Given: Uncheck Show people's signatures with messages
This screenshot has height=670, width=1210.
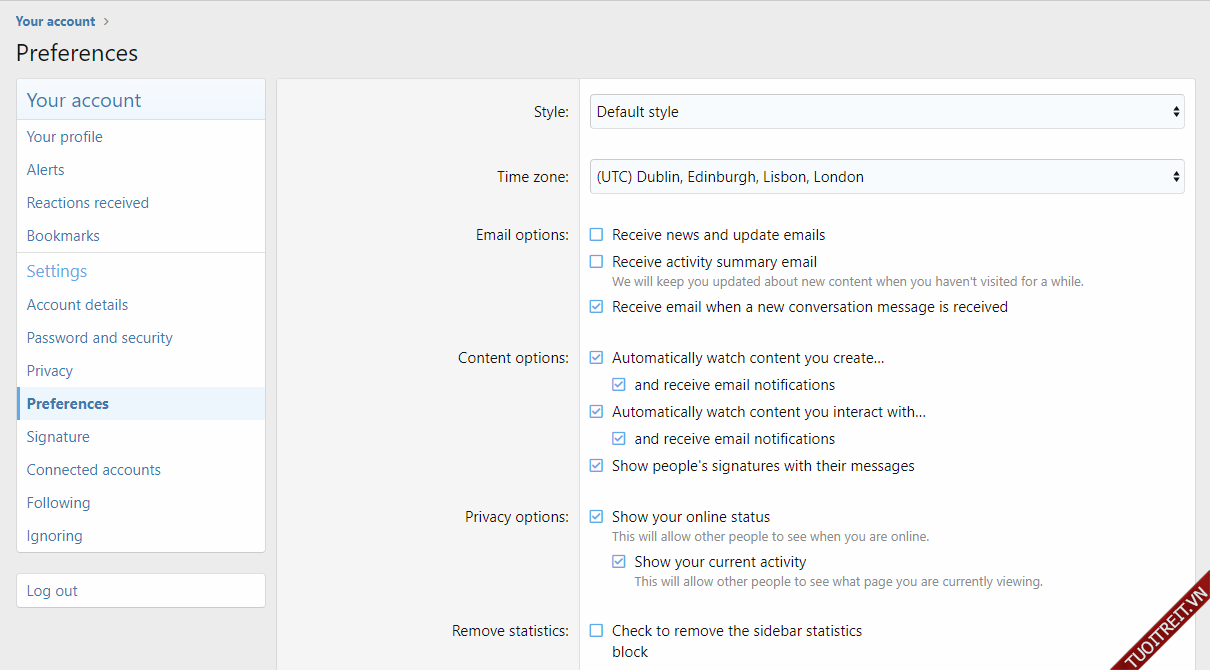Looking at the screenshot, I should point(597,466).
